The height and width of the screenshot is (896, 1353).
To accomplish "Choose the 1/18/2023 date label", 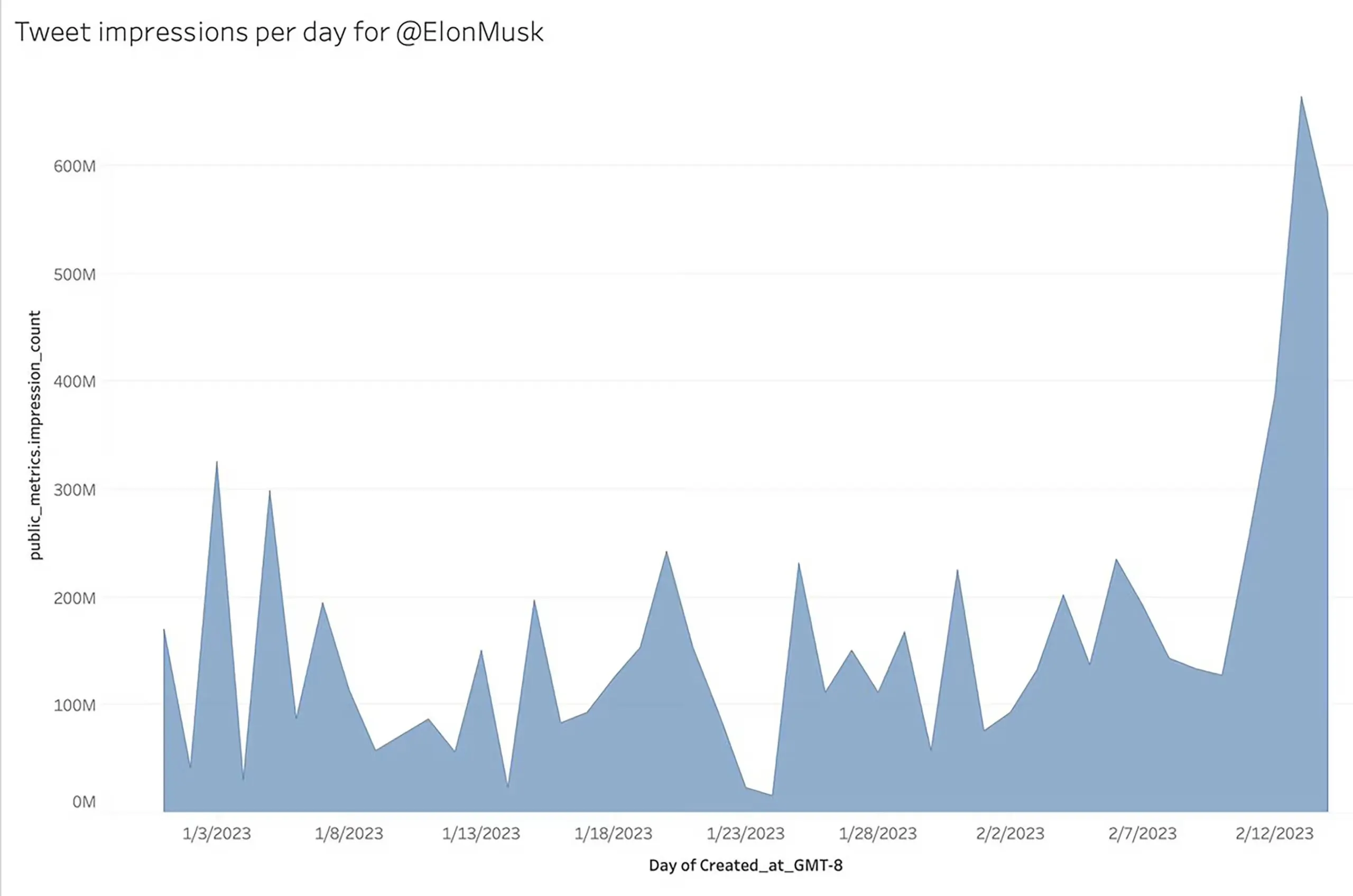I will (613, 834).
